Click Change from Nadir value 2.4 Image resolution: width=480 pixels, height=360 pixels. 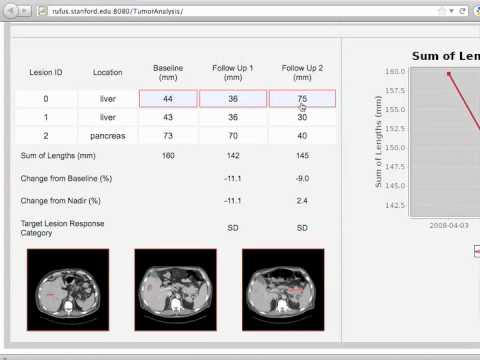(x=302, y=201)
